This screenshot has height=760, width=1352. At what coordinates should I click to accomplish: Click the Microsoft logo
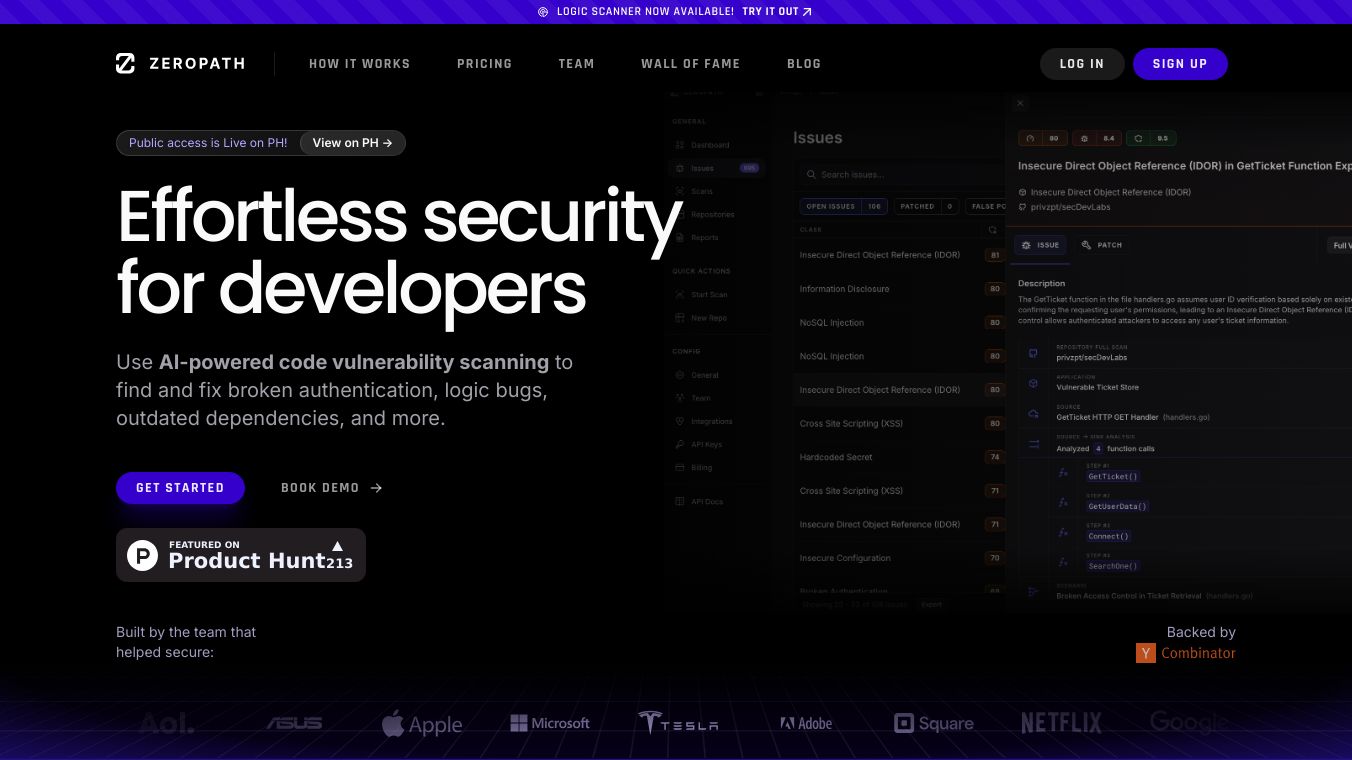point(550,723)
